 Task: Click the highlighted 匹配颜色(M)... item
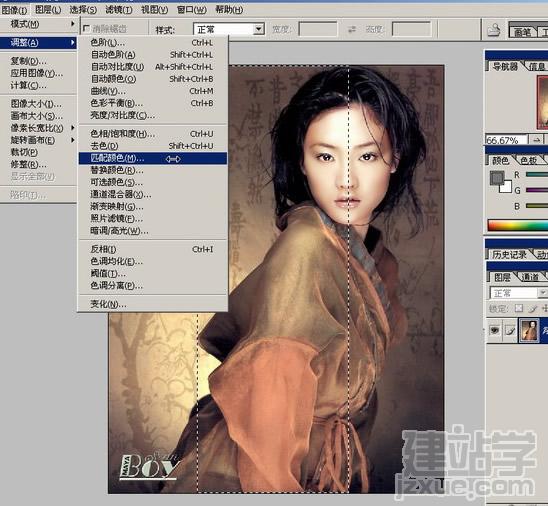tap(153, 158)
